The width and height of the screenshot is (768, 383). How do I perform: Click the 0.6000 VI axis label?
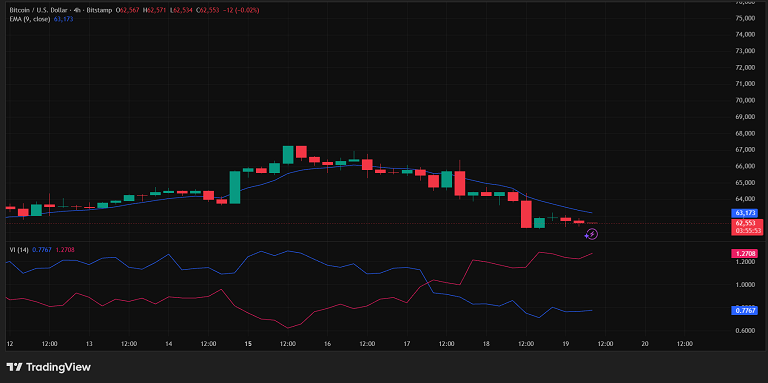(744, 330)
